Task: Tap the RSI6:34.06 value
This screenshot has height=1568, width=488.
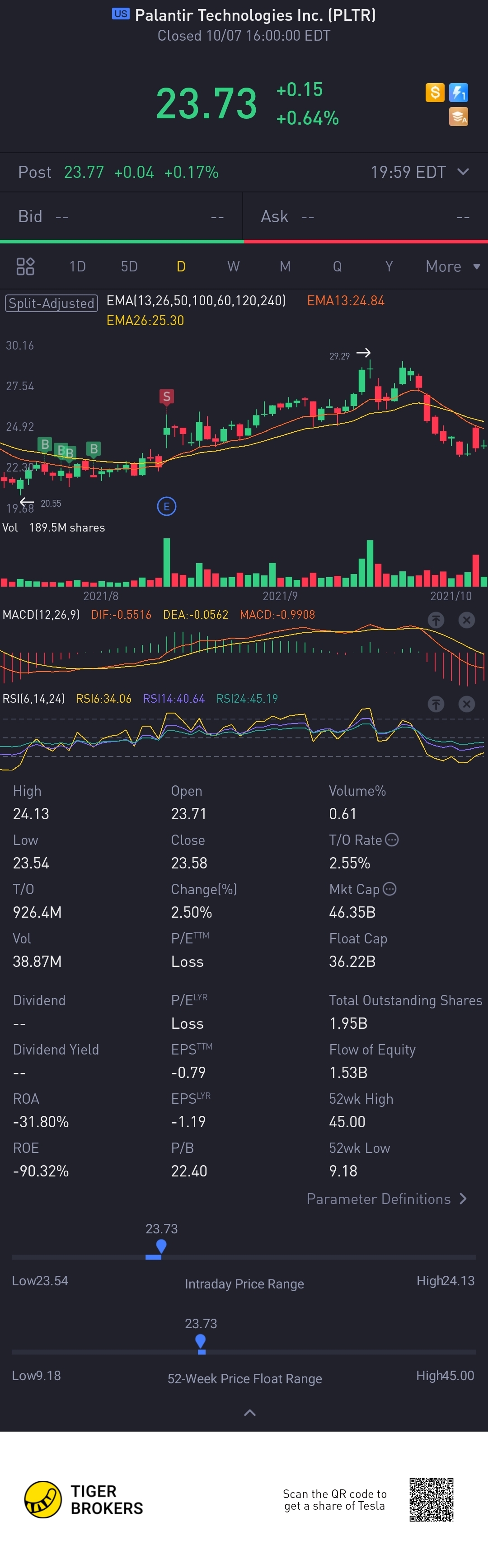Action: click(103, 699)
